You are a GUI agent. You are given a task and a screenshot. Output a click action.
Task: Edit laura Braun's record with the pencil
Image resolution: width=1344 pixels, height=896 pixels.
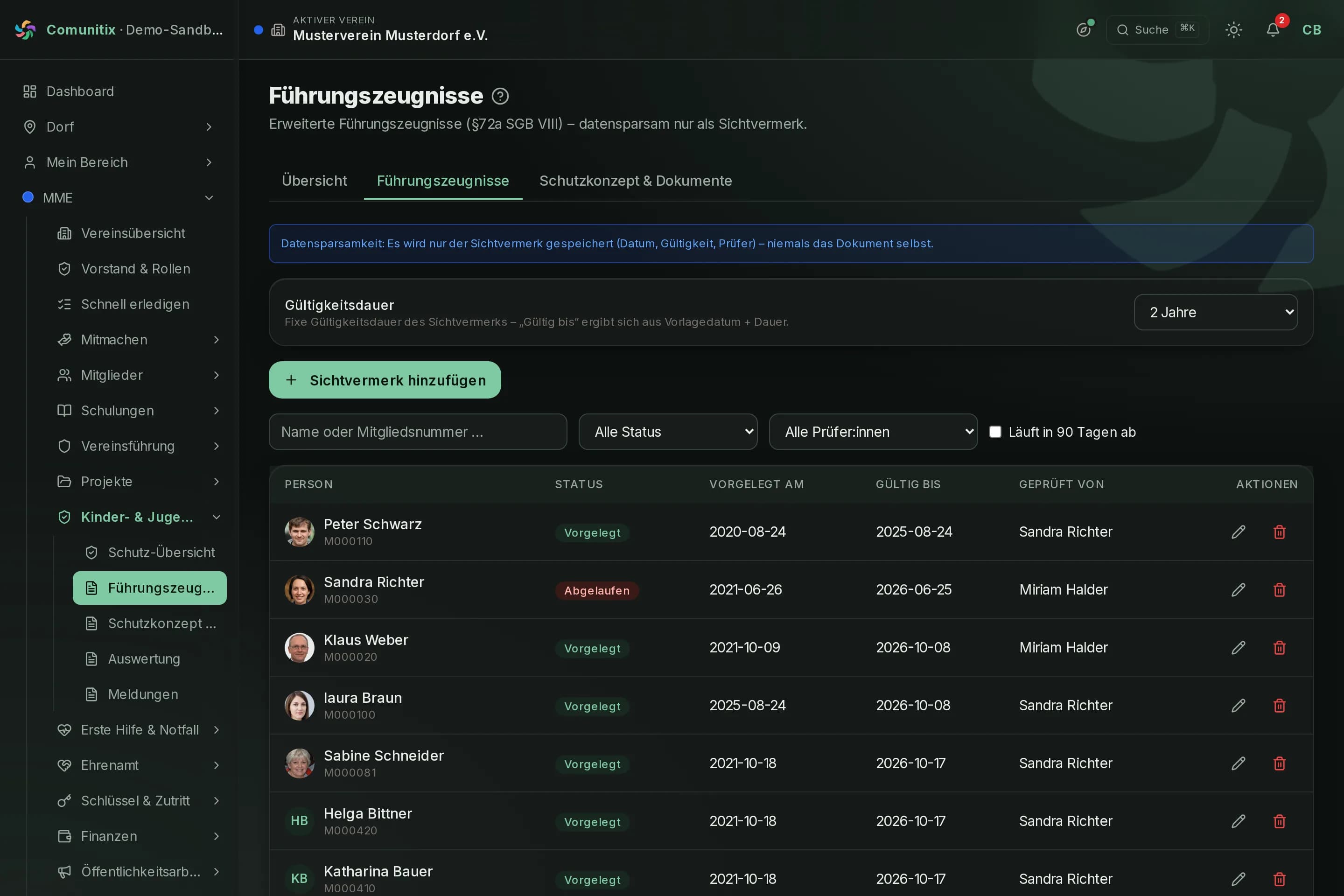click(1238, 706)
